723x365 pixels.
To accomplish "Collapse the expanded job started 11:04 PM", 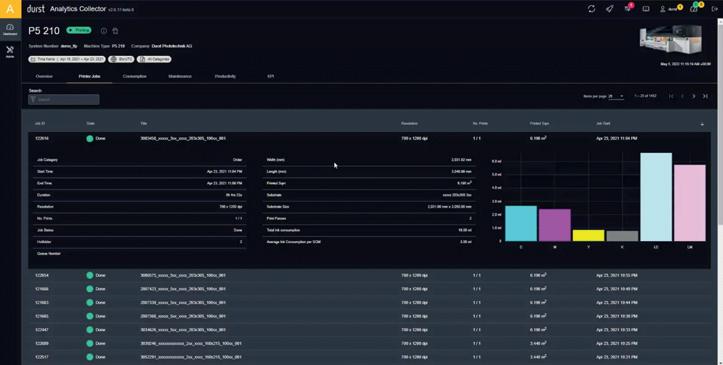I will pyautogui.click(x=369, y=138).
